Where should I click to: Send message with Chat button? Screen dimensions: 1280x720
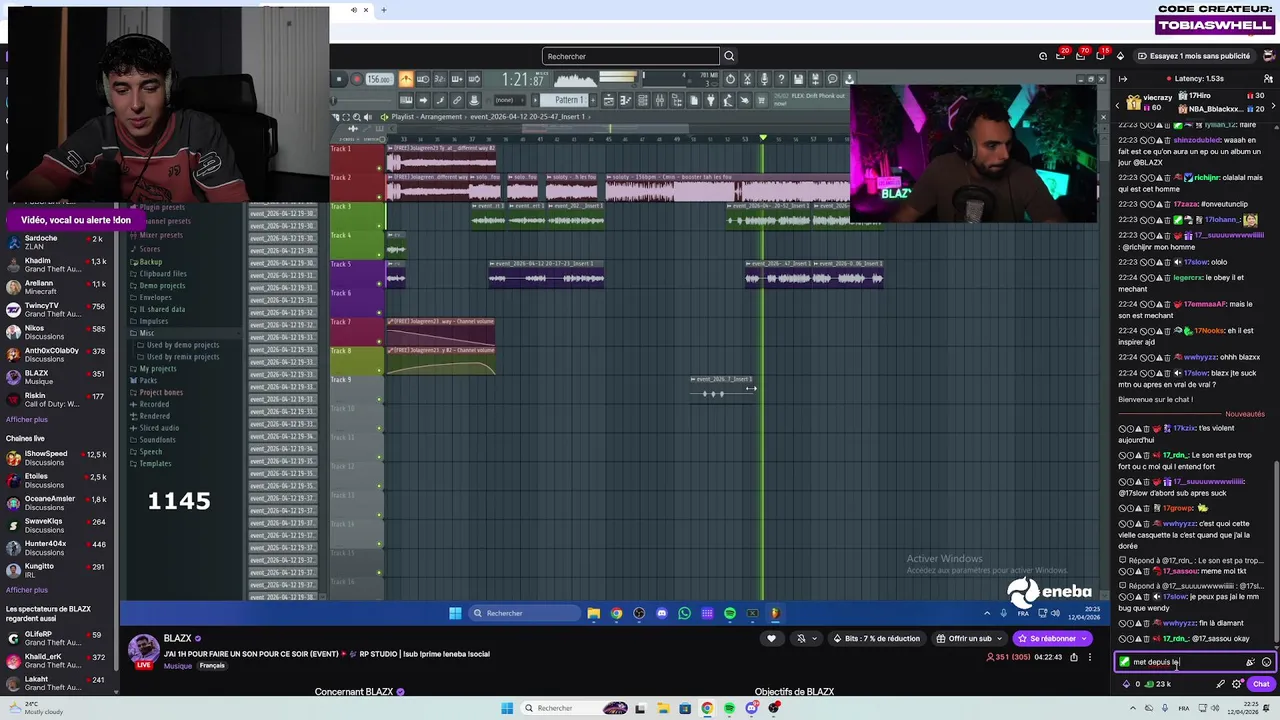tap(1261, 684)
